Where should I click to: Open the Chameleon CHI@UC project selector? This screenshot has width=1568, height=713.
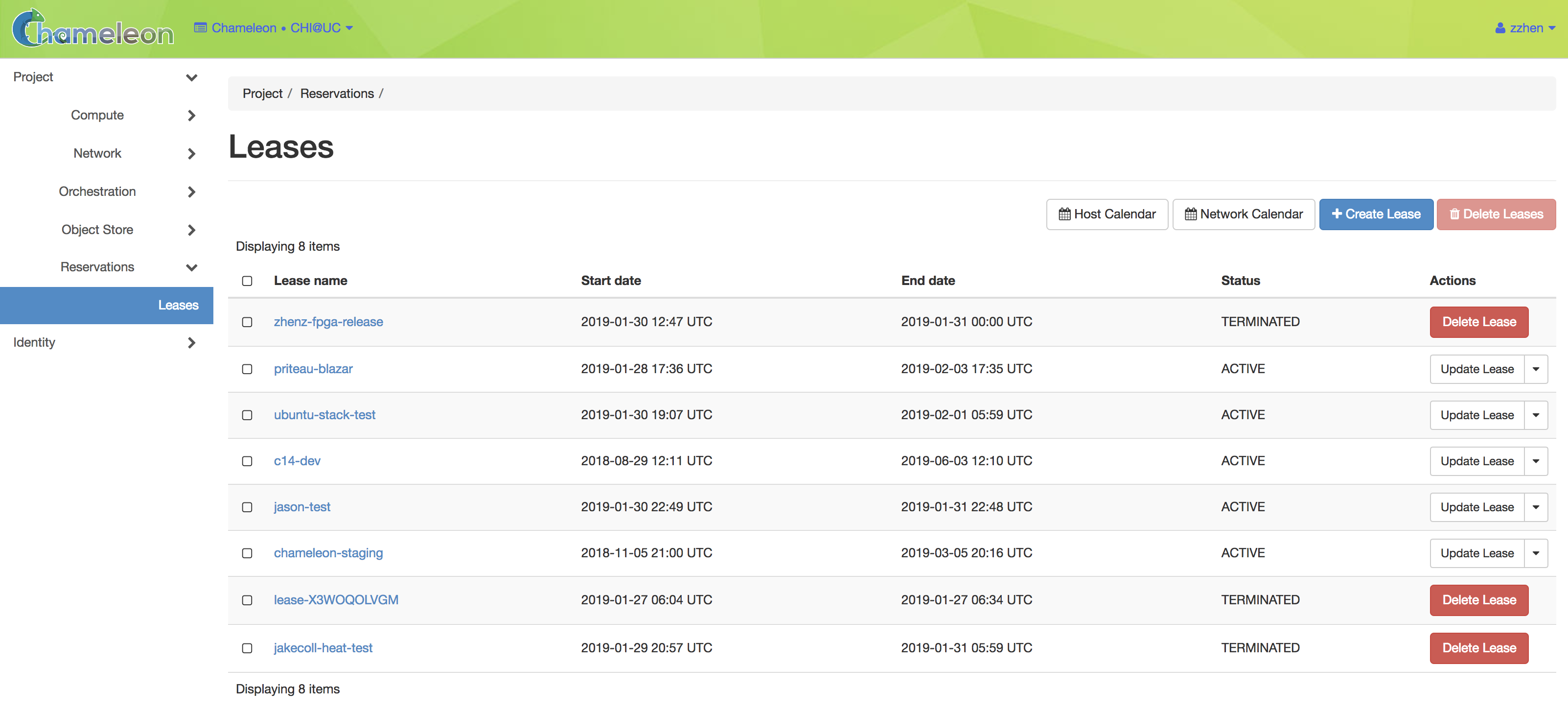[x=273, y=28]
